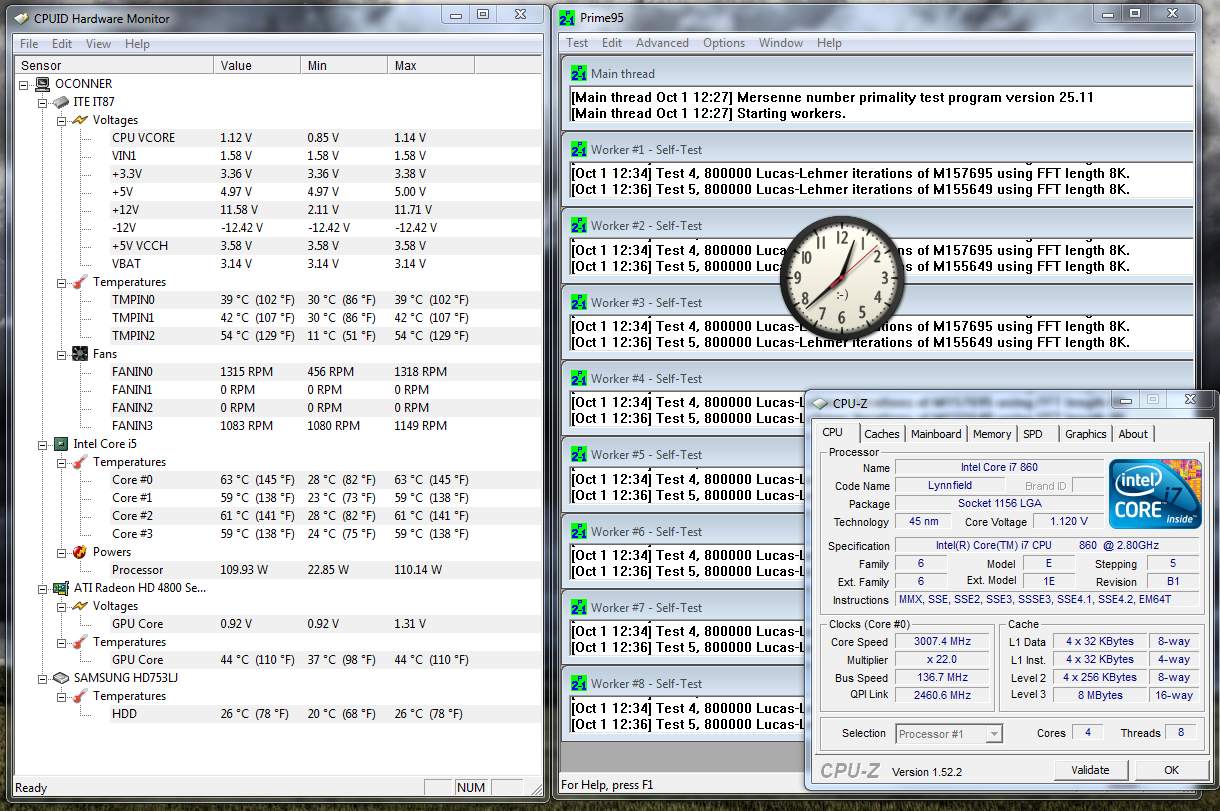Switch to the Caches tab in CPU-Z
The image size is (1220, 811).
coord(882,434)
